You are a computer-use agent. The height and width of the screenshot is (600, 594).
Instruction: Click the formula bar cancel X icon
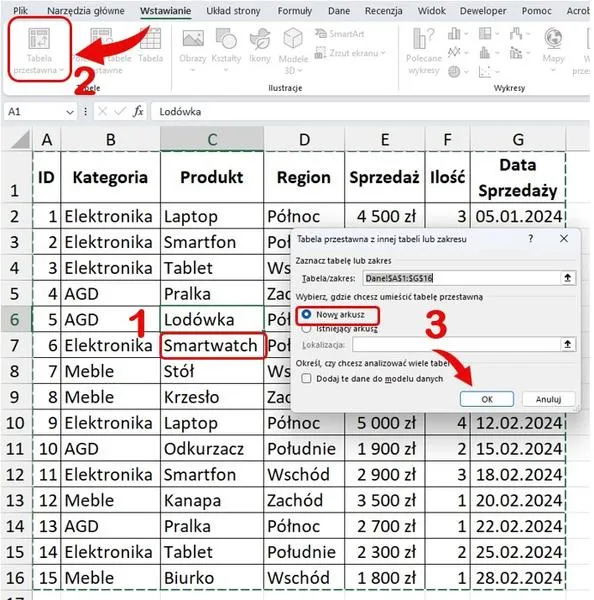tap(102, 111)
